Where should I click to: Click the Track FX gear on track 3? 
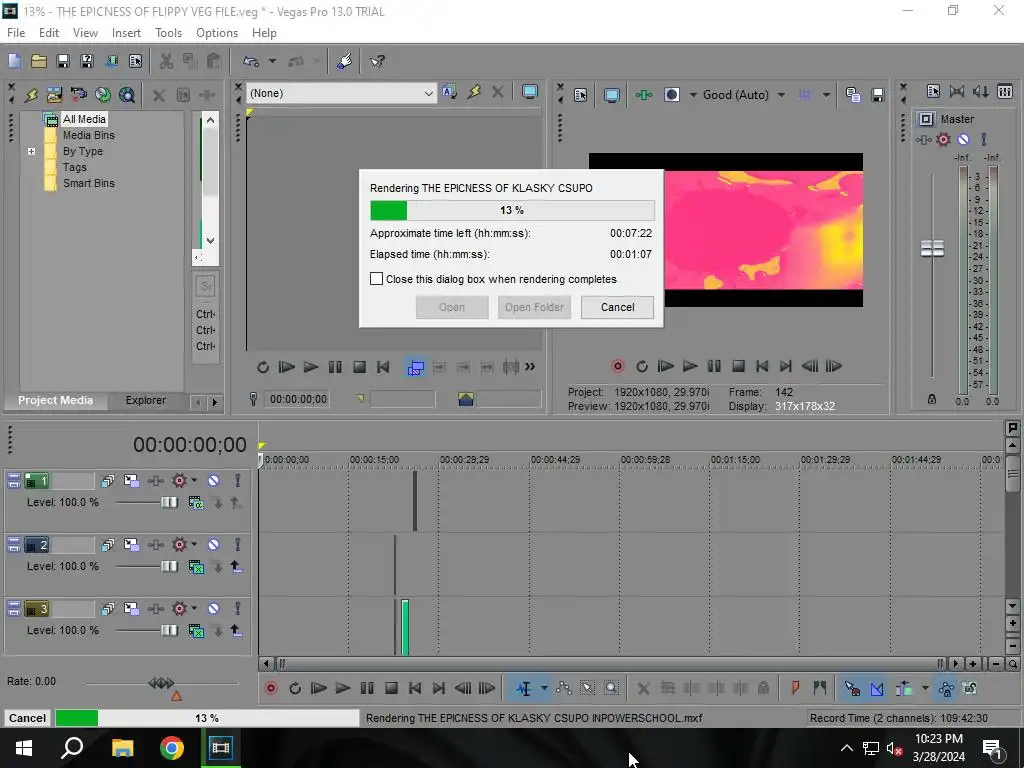click(180, 609)
